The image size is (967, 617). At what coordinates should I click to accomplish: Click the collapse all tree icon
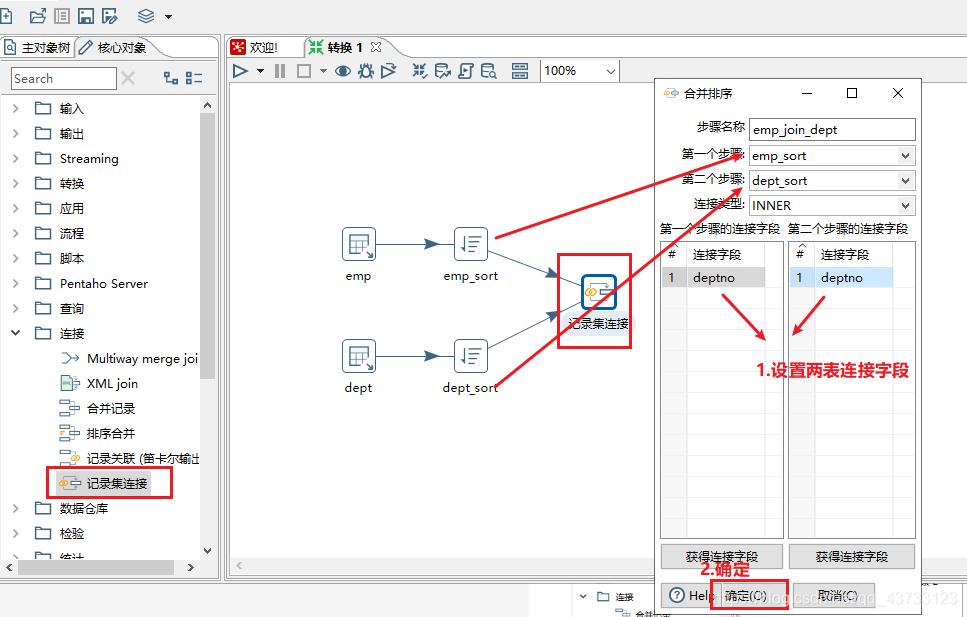pos(194,78)
